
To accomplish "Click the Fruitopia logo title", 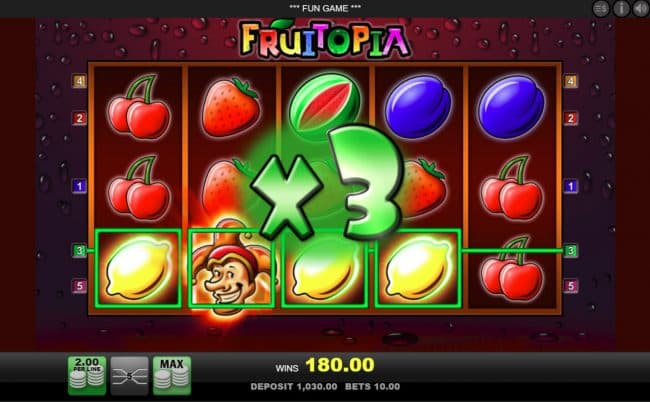I will (x=325, y=39).
